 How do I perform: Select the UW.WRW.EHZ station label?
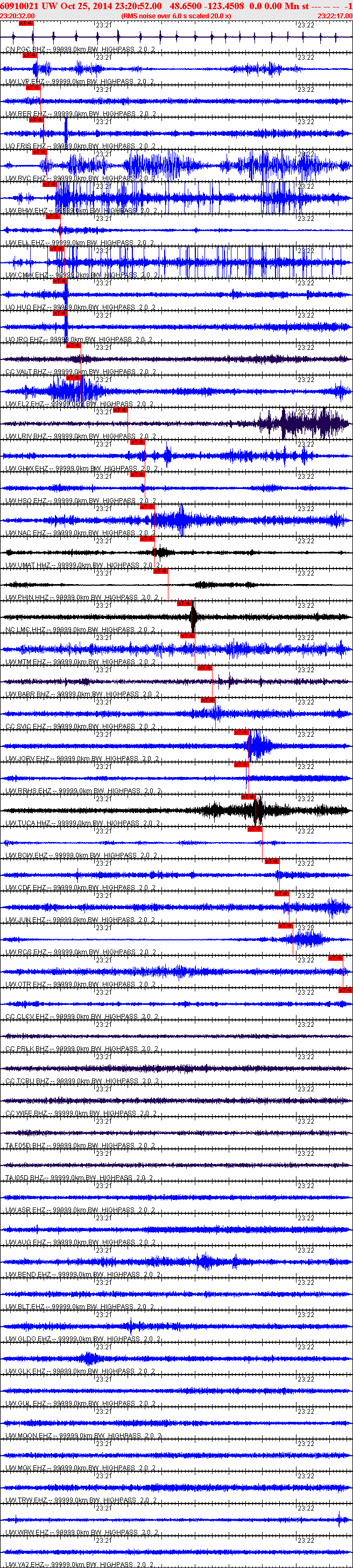pyautogui.click(x=82, y=1533)
